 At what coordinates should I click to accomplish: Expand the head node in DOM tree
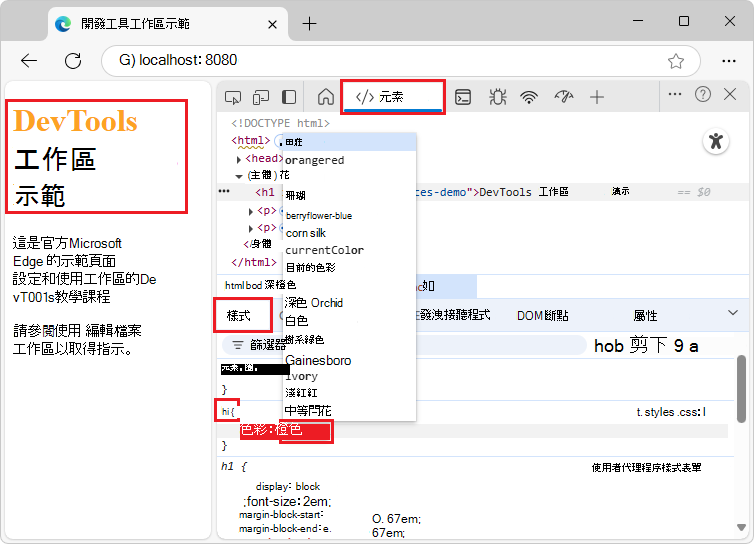239,159
